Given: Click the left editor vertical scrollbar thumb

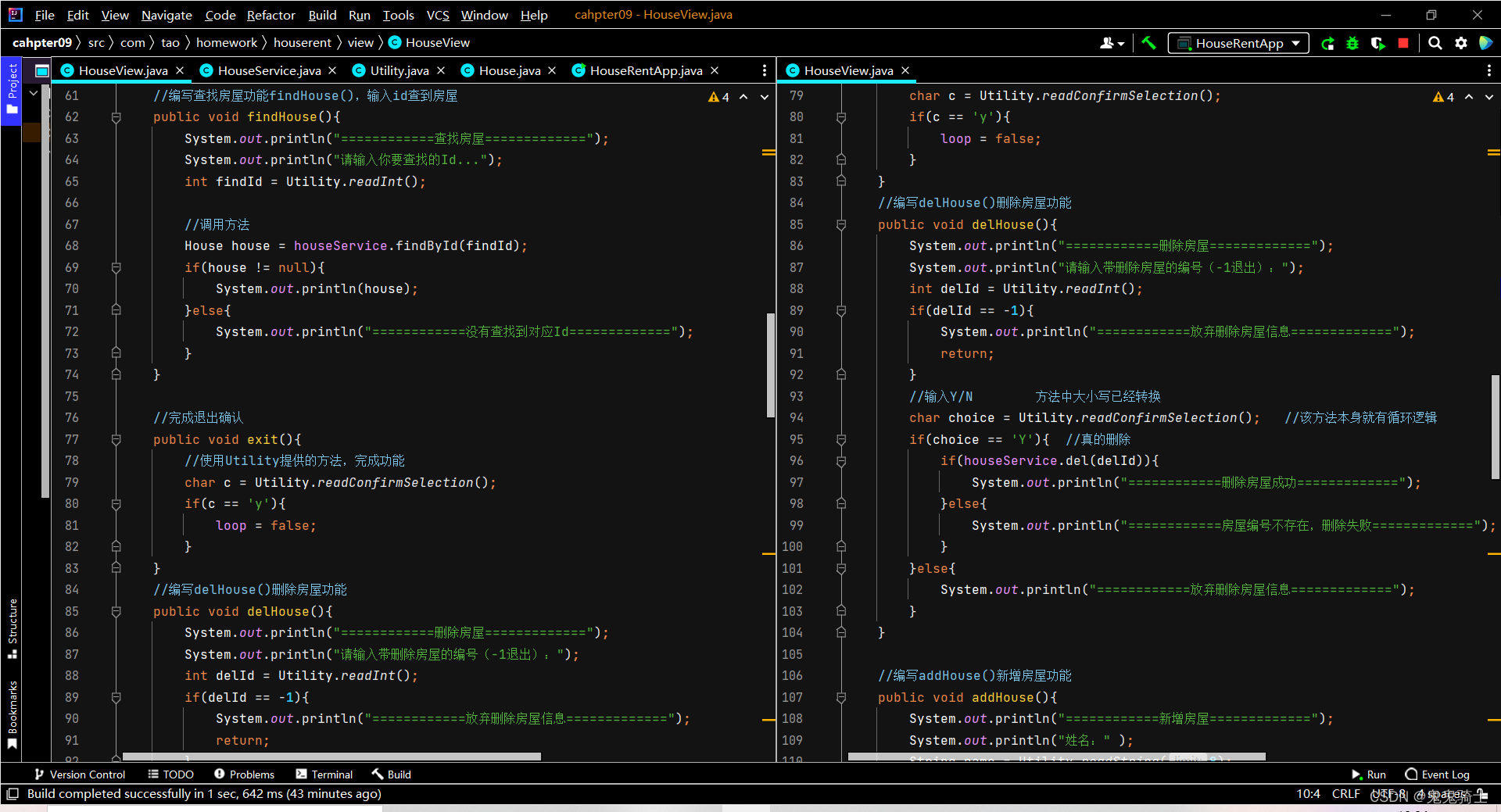Looking at the screenshot, I should click(x=770, y=365).
